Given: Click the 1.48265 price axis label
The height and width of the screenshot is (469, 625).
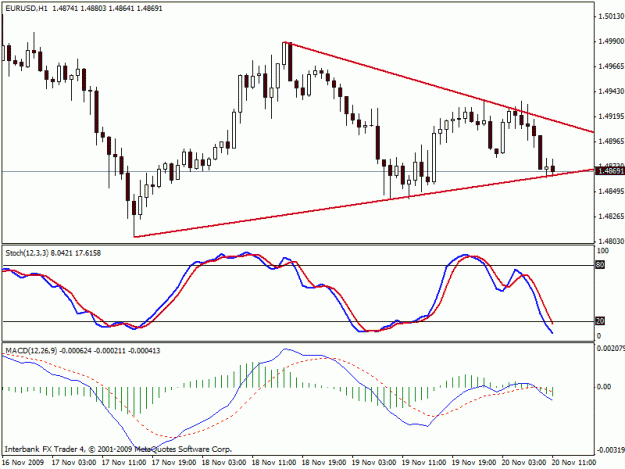Looking at the screenshot, I should (611, 216).
